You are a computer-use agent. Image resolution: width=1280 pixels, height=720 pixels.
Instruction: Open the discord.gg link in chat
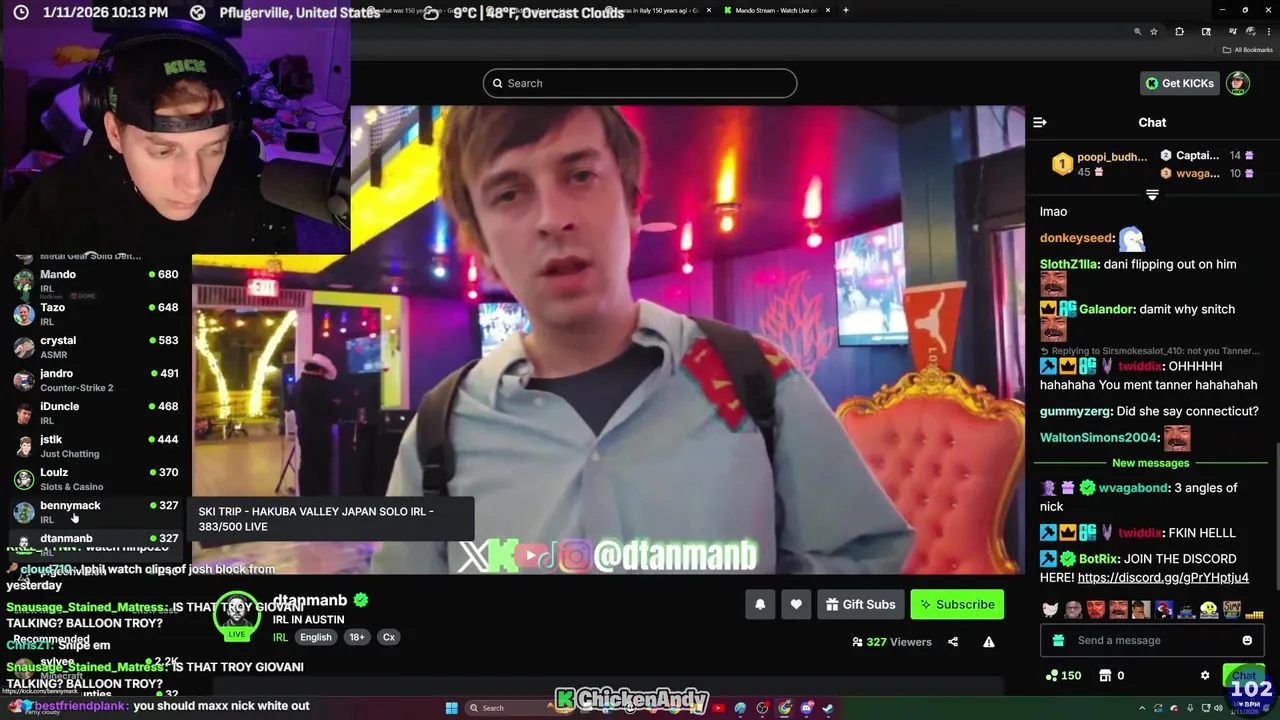pyautogui.click(x=1163, y=577)
